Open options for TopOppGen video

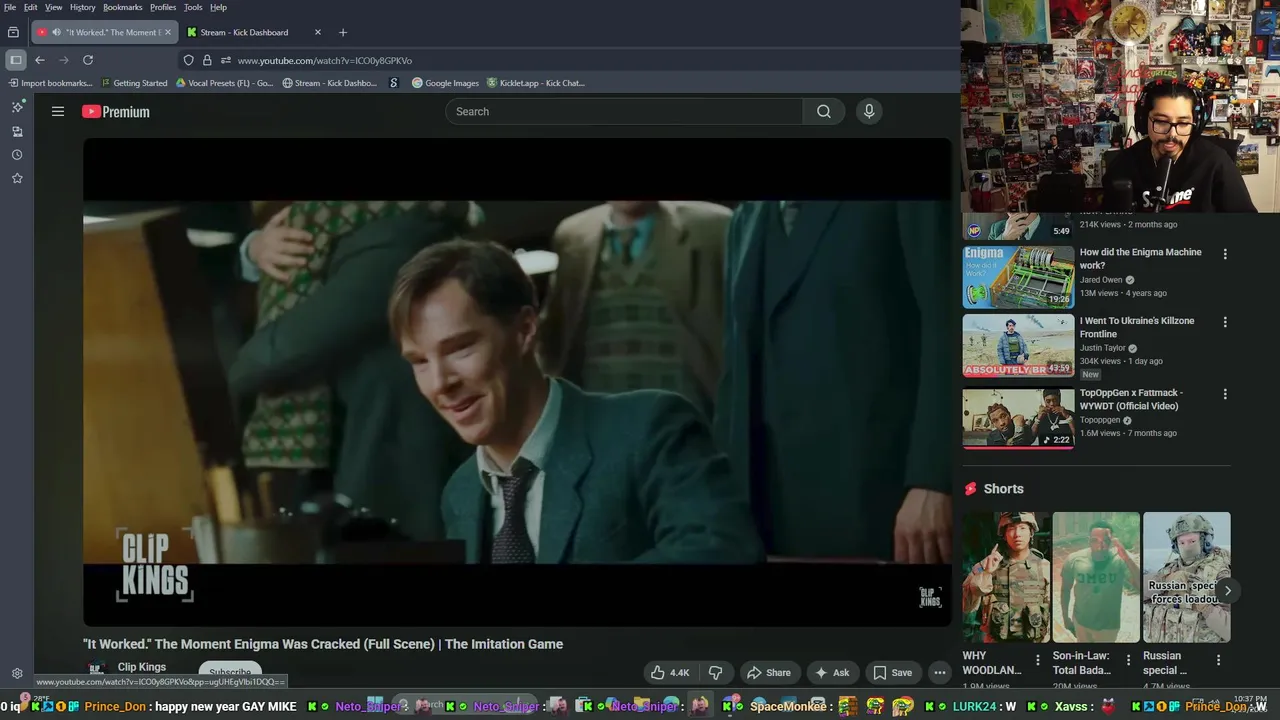1225,394
